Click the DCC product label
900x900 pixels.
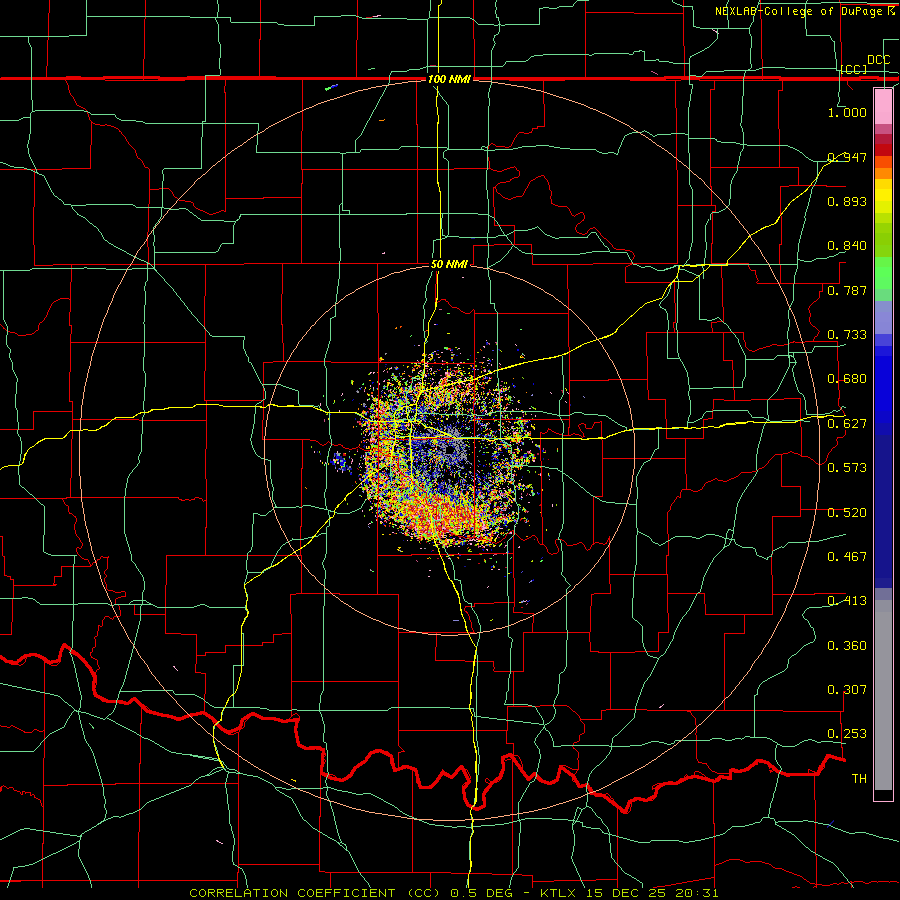point(878,60)
